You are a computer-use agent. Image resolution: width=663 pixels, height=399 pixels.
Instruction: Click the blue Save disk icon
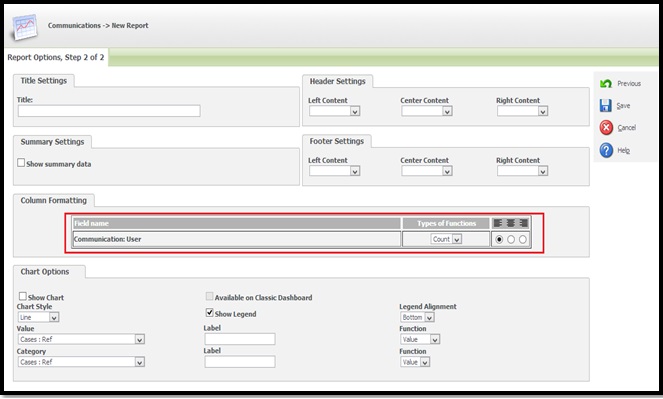pyautogui.click(x=605, y=106)
